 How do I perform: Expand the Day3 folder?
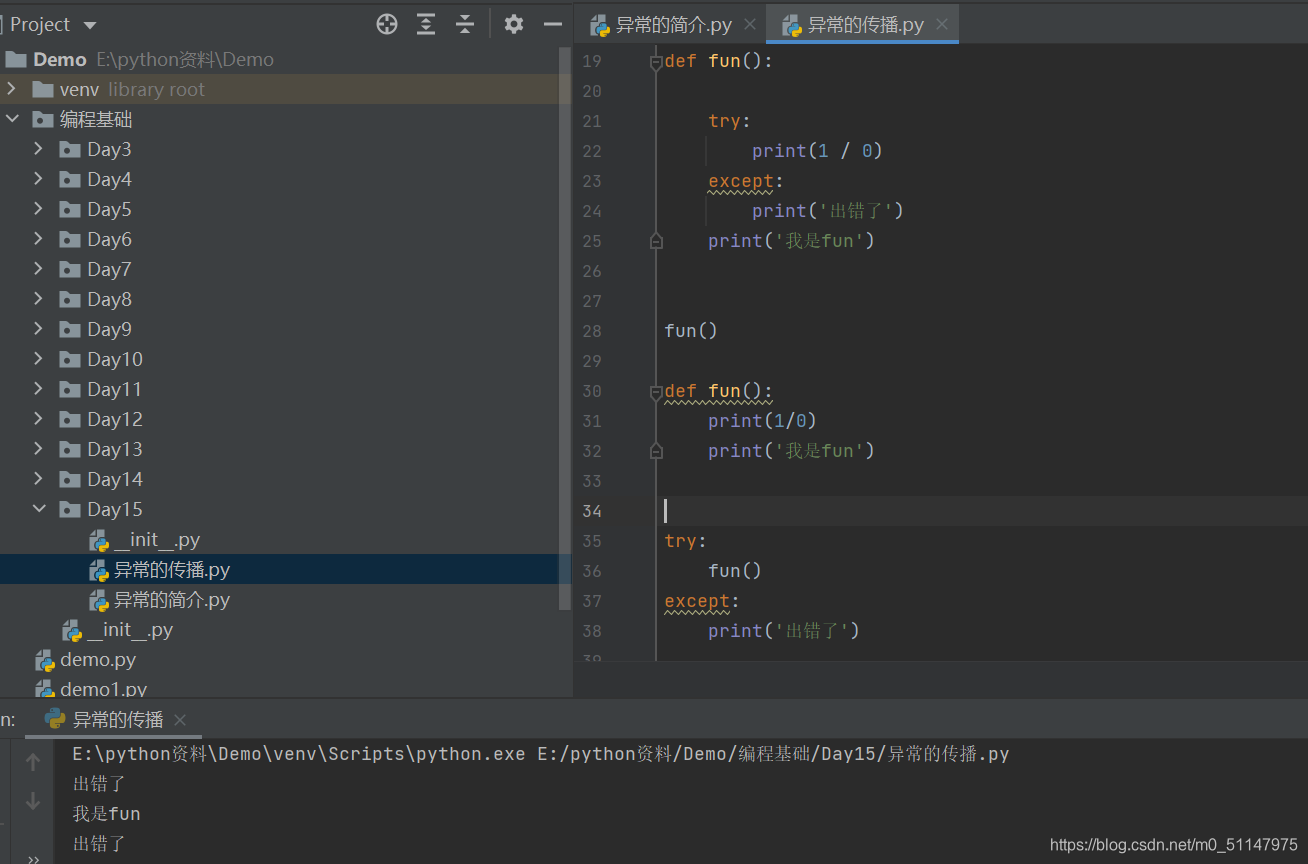tap(39, 149)
